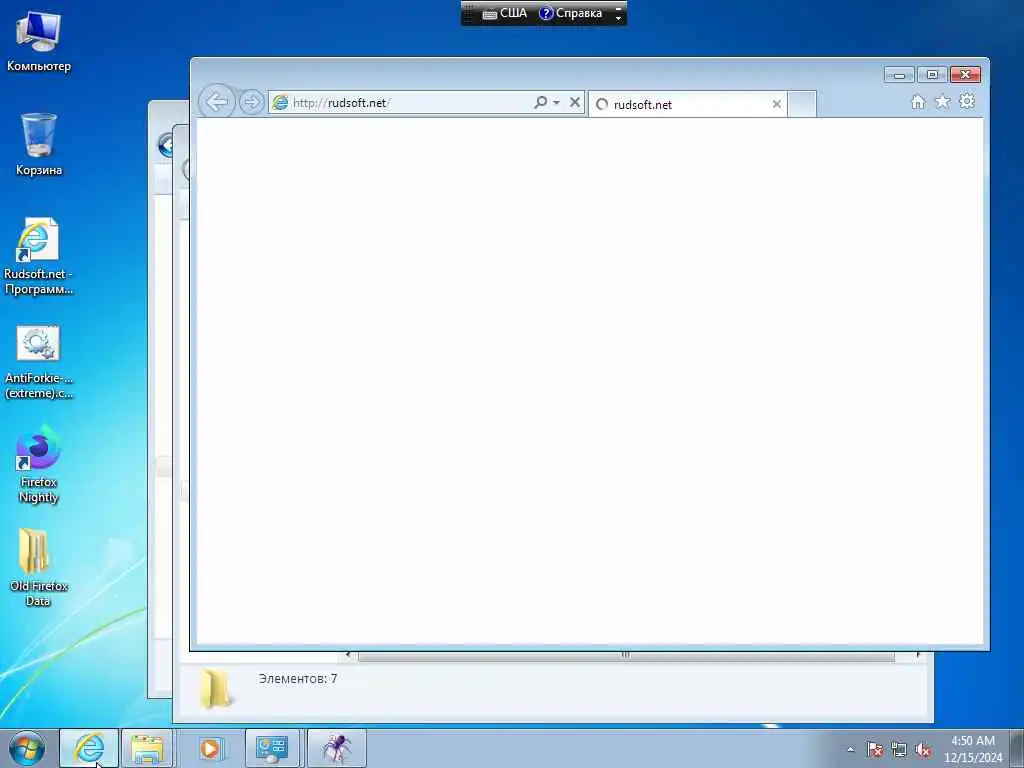1024x768 pixels.
Task: Open the file explorer taskbar button
Action: 148,748
